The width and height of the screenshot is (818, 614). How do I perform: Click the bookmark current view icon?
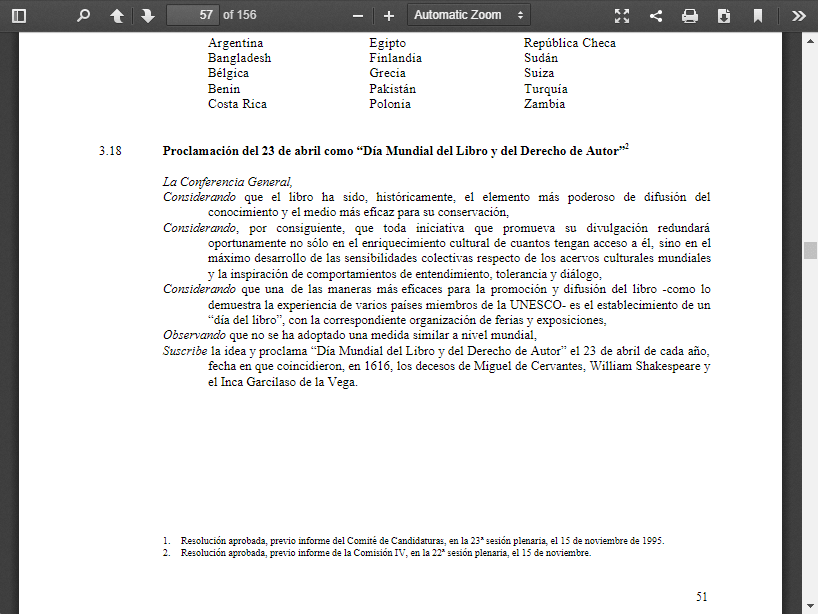pyautogui.click(x=757, y=16)
